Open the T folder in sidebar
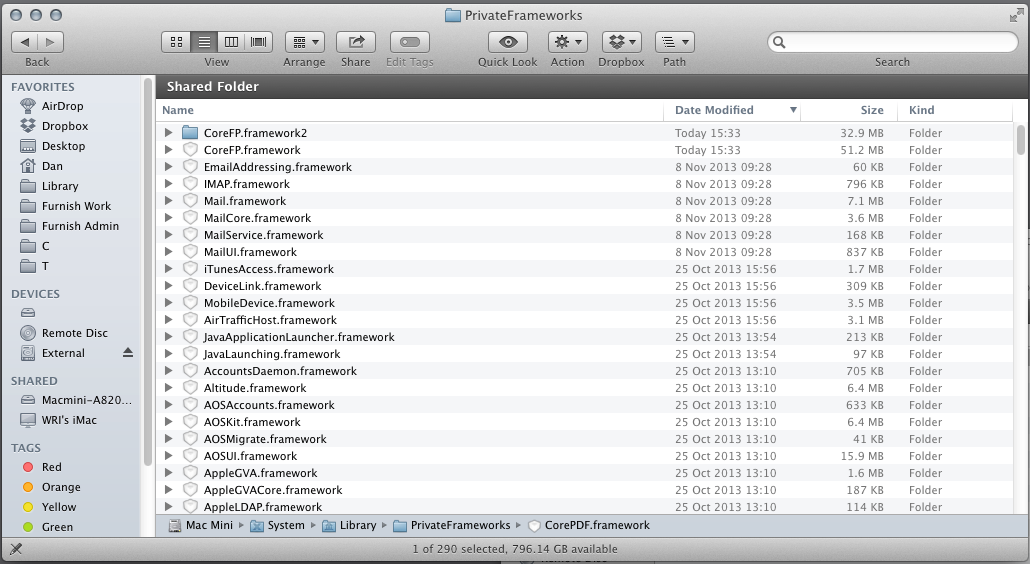 click(x=45, y=266)
